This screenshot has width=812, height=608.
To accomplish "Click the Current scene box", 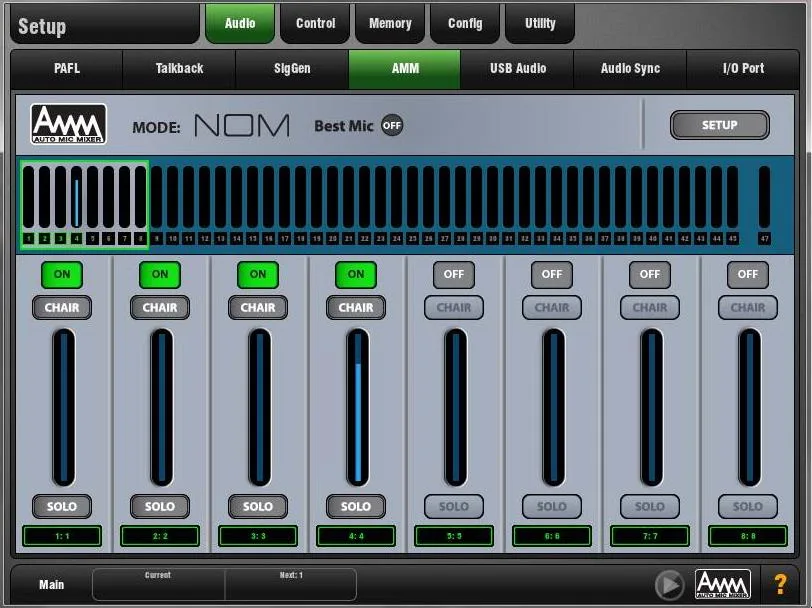I will [x=158, y=585].
